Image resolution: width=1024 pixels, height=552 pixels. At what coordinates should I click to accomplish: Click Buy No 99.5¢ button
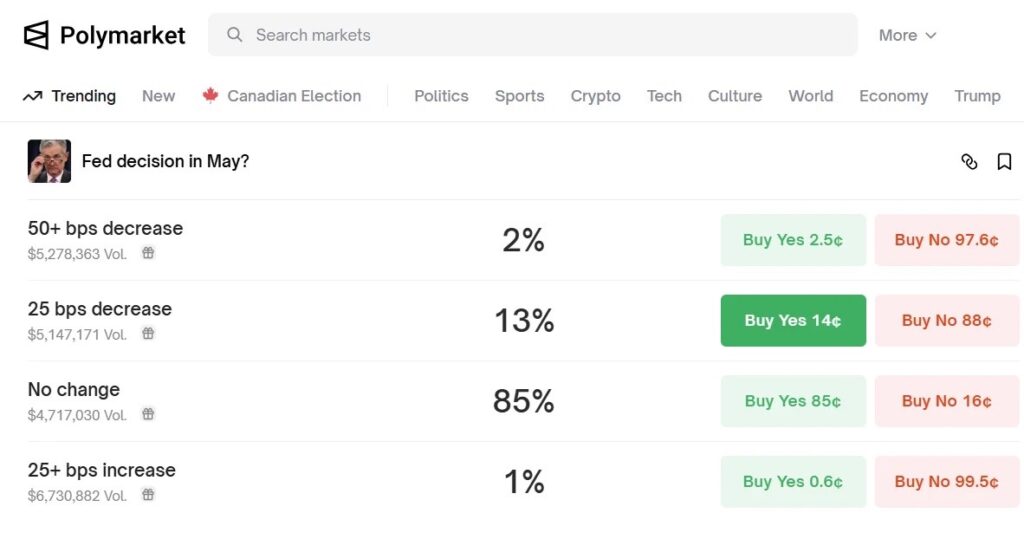pyautogui.click(x=946, y=482)
